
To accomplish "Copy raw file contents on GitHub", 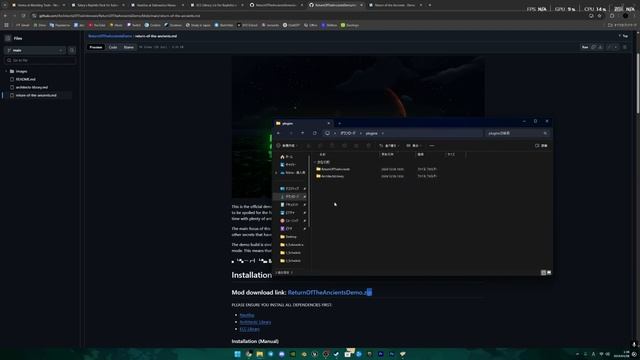I will point(593,47).
